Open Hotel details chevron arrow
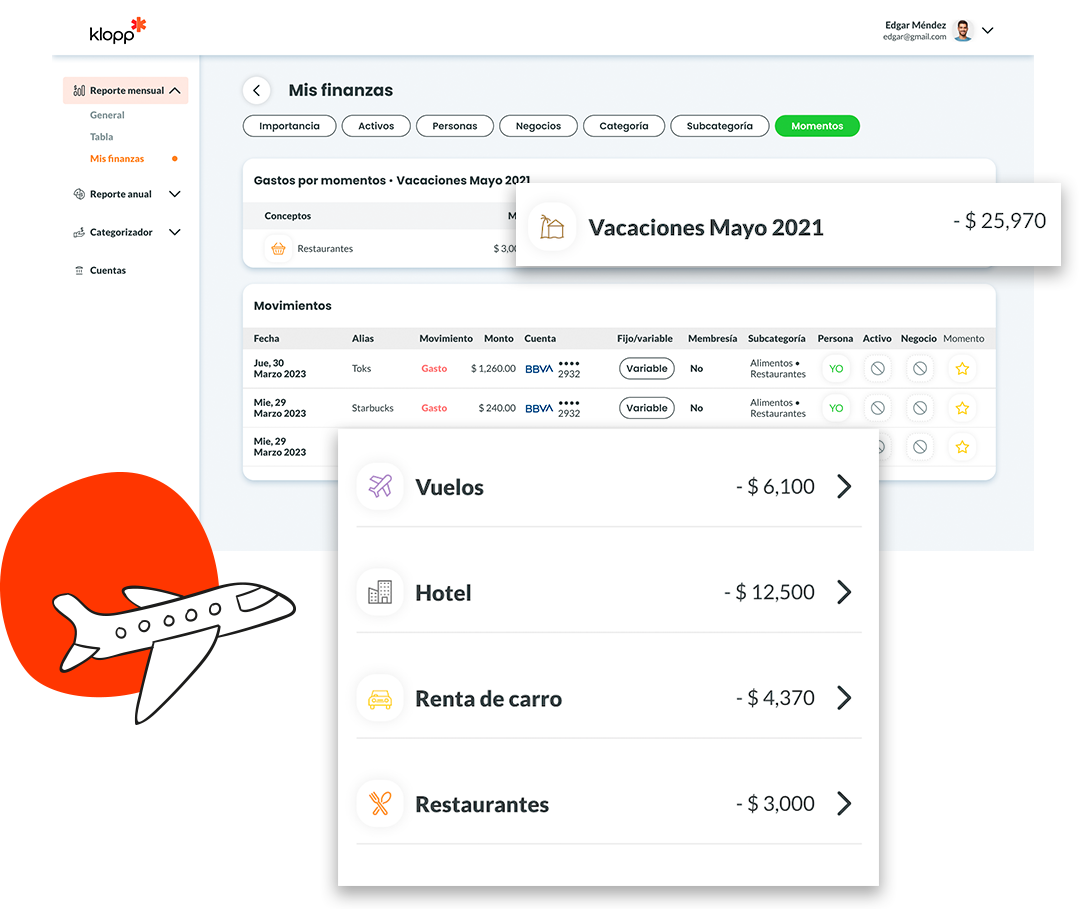The height and width of the screenshot is (909, 1086). point(844,592)
